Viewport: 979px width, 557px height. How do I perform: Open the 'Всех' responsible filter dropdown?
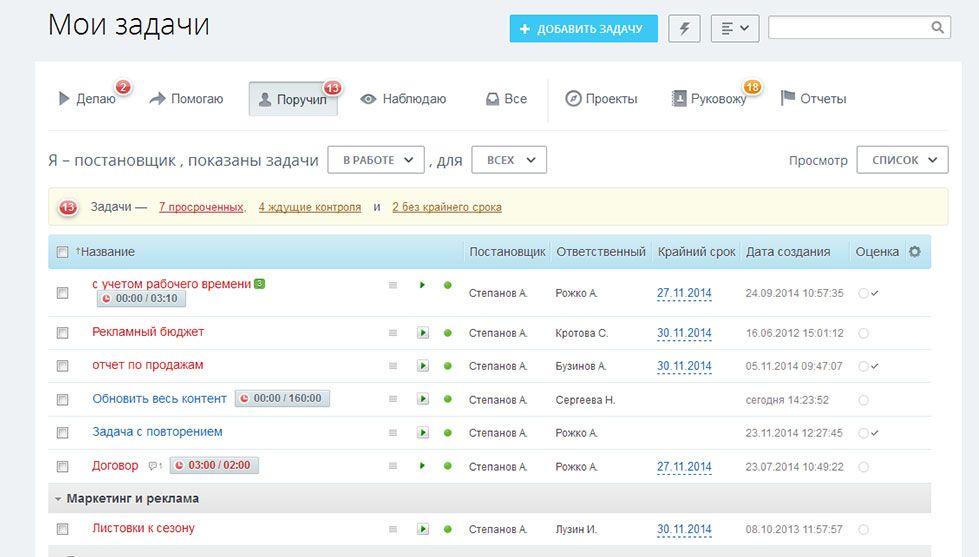(509, 160)
